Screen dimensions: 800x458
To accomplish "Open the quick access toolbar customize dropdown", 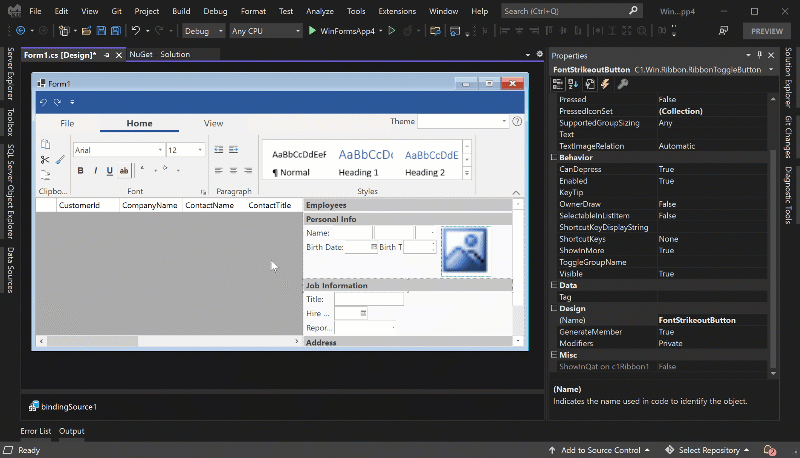I will click(72, 102).
